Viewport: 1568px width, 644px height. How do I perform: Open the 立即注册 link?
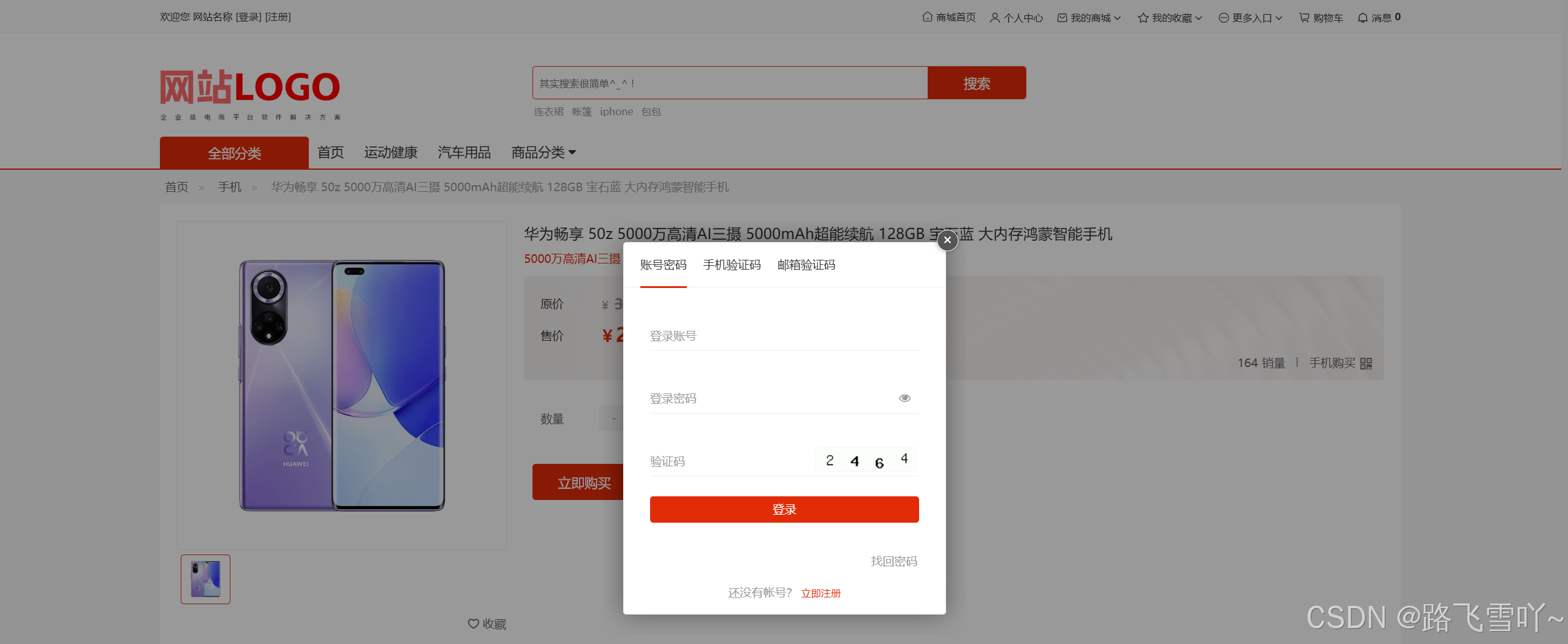click(820, 593)
